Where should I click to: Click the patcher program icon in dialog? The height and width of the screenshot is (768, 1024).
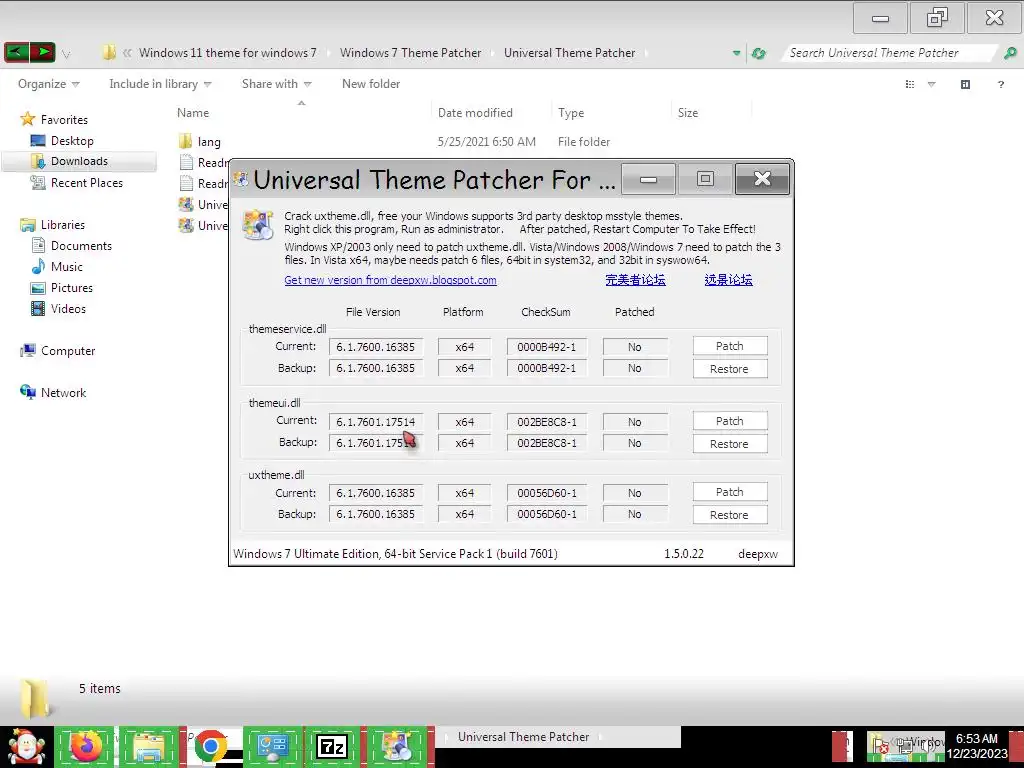pos(257,224)
